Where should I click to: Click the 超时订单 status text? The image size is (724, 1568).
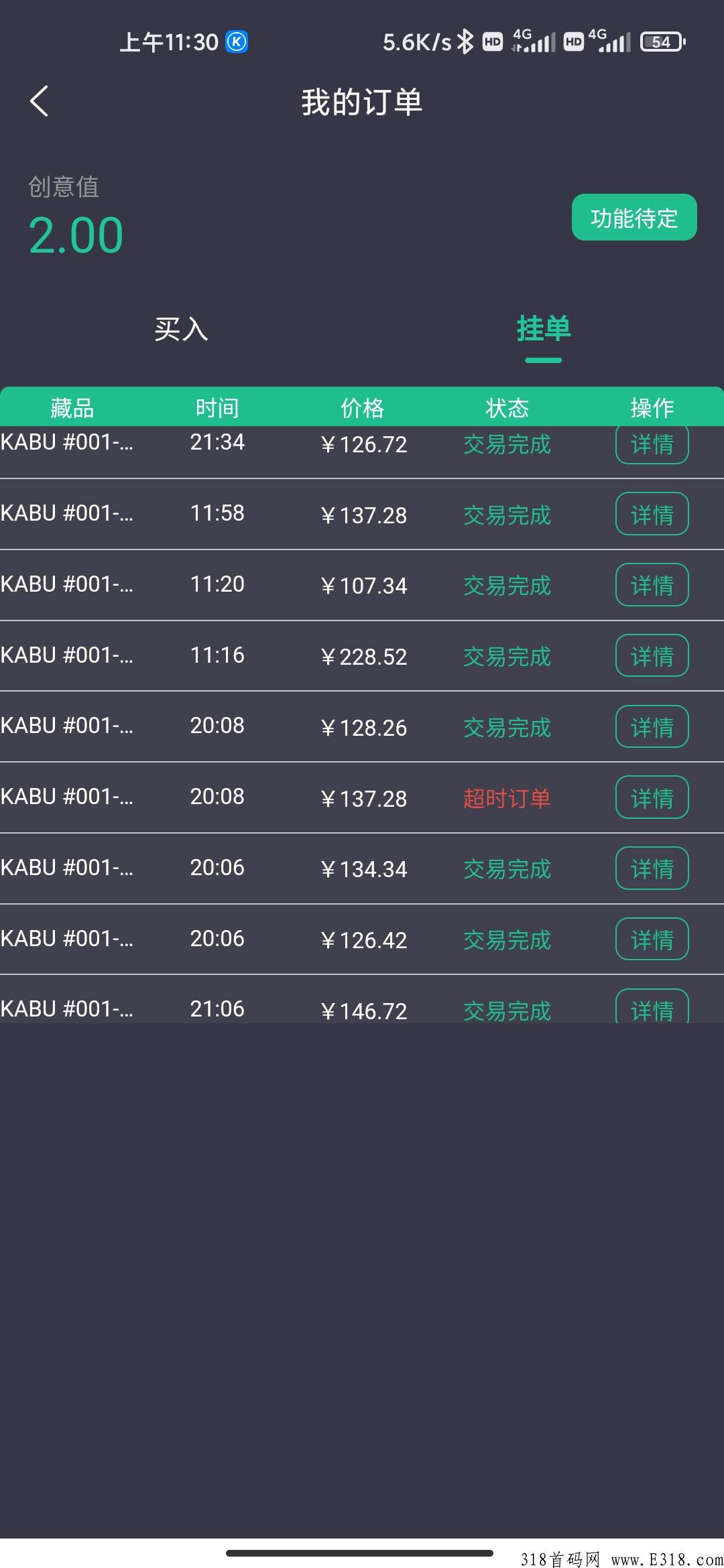pos(507,798)
